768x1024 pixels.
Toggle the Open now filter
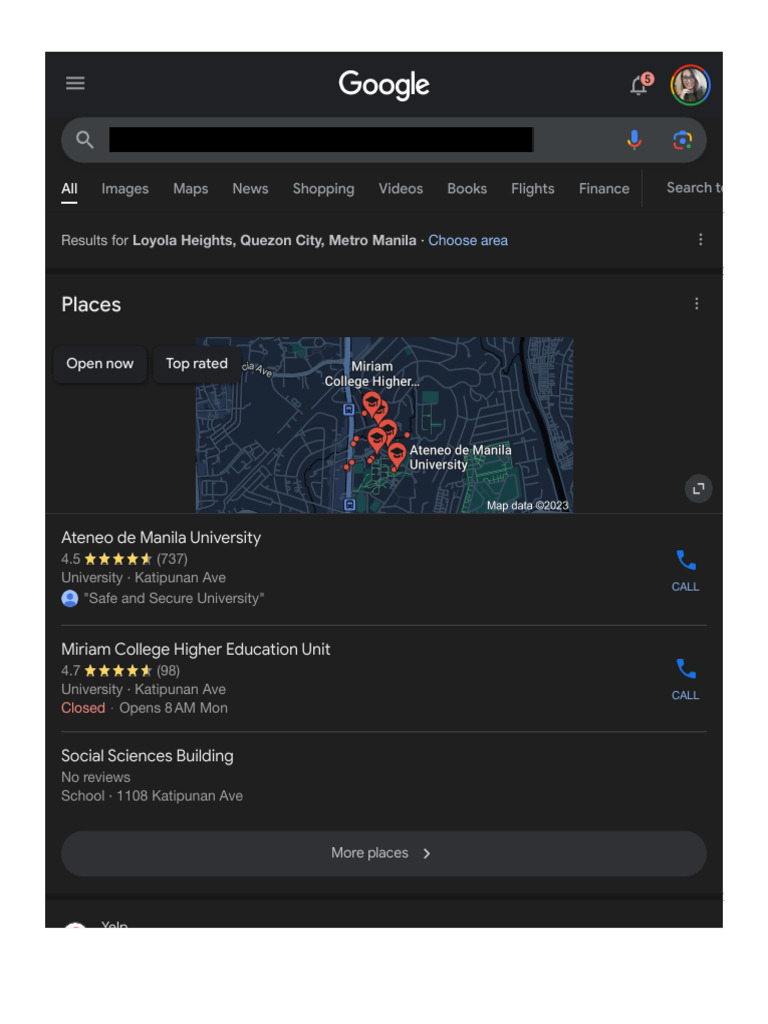click(100, 364)
